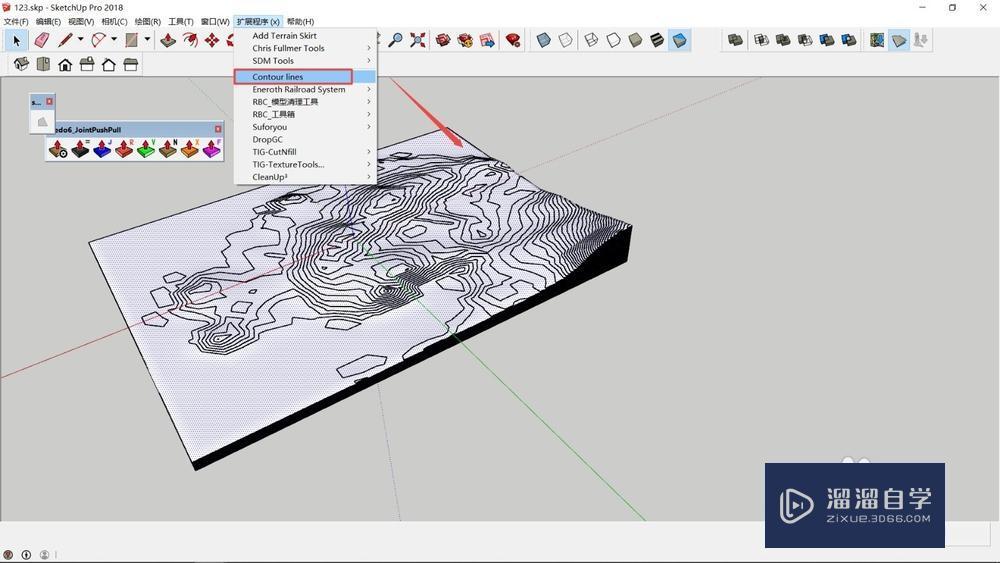Expand Eneroth Railroad System submenu
Screen dimensions: 1000x563
(305, 89)
